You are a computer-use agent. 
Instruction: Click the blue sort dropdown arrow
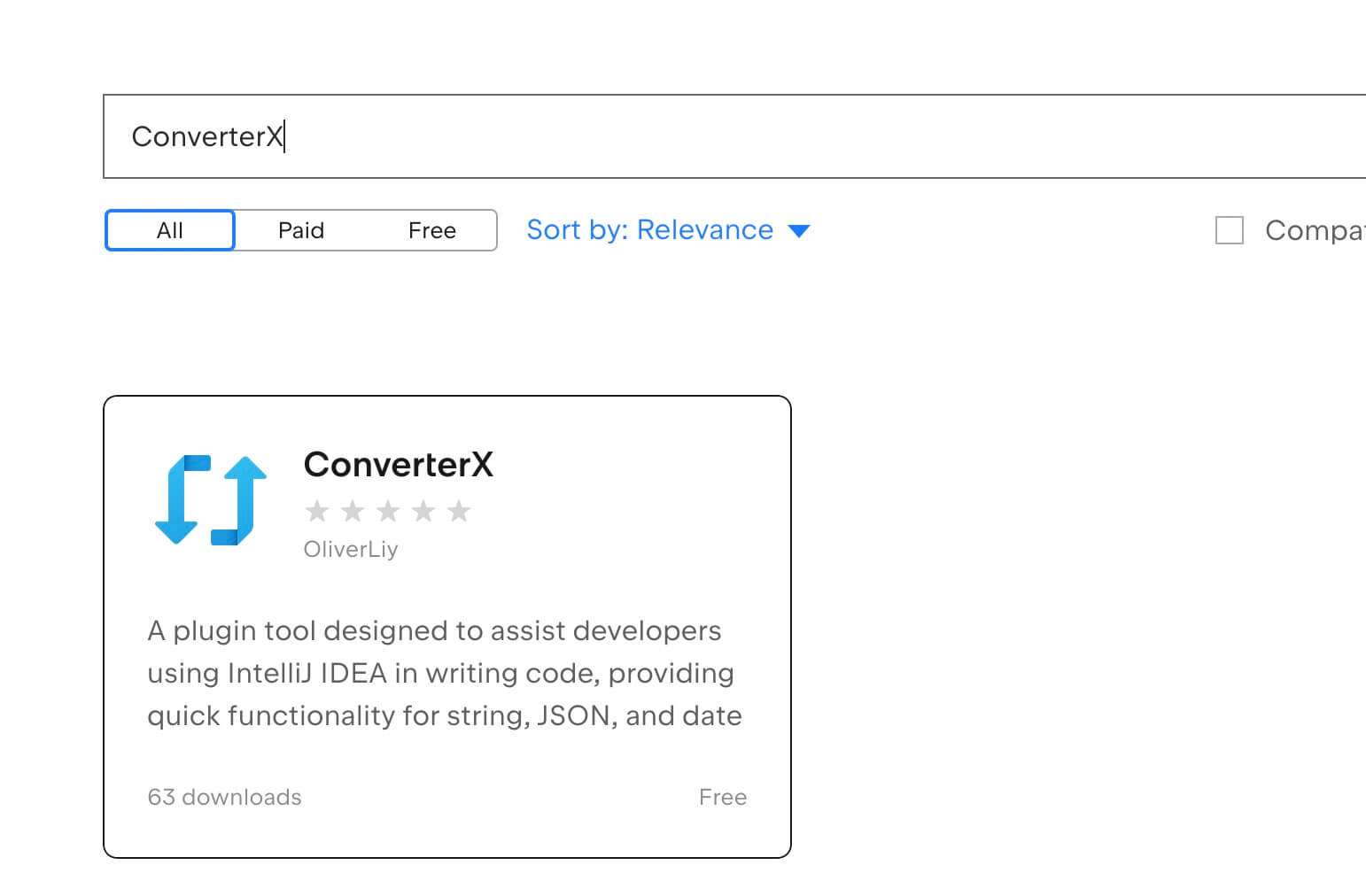pyautogui.click(x=799, y=231)
